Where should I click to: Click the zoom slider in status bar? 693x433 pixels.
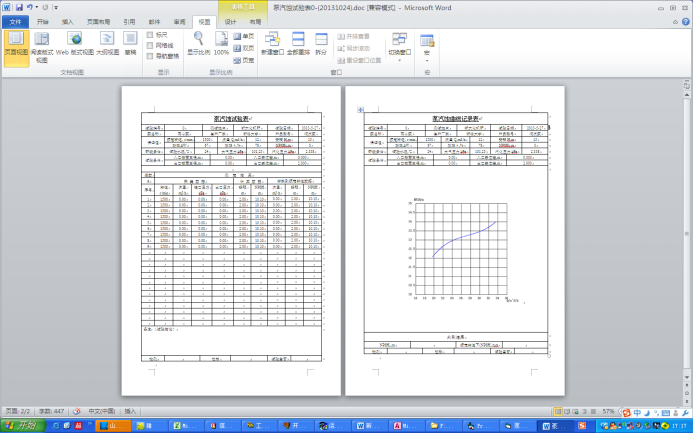click(x=648, y=412)
